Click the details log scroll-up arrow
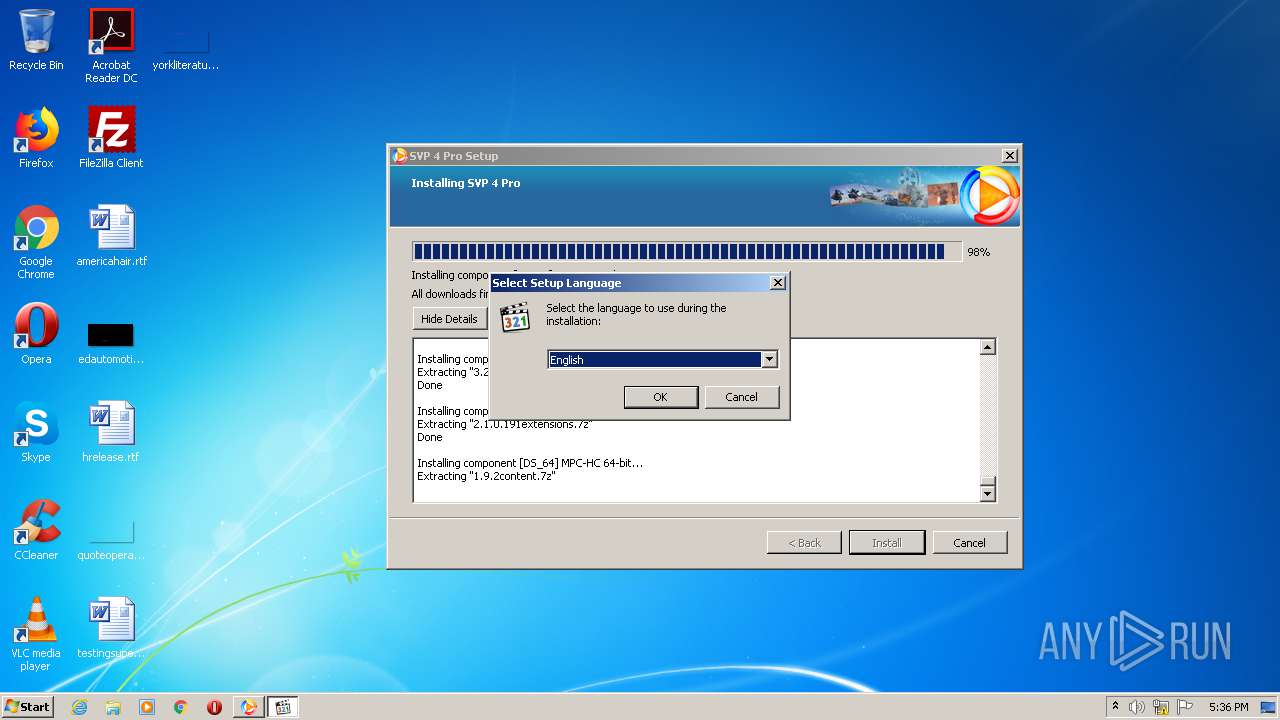 [x=988, y=347]
